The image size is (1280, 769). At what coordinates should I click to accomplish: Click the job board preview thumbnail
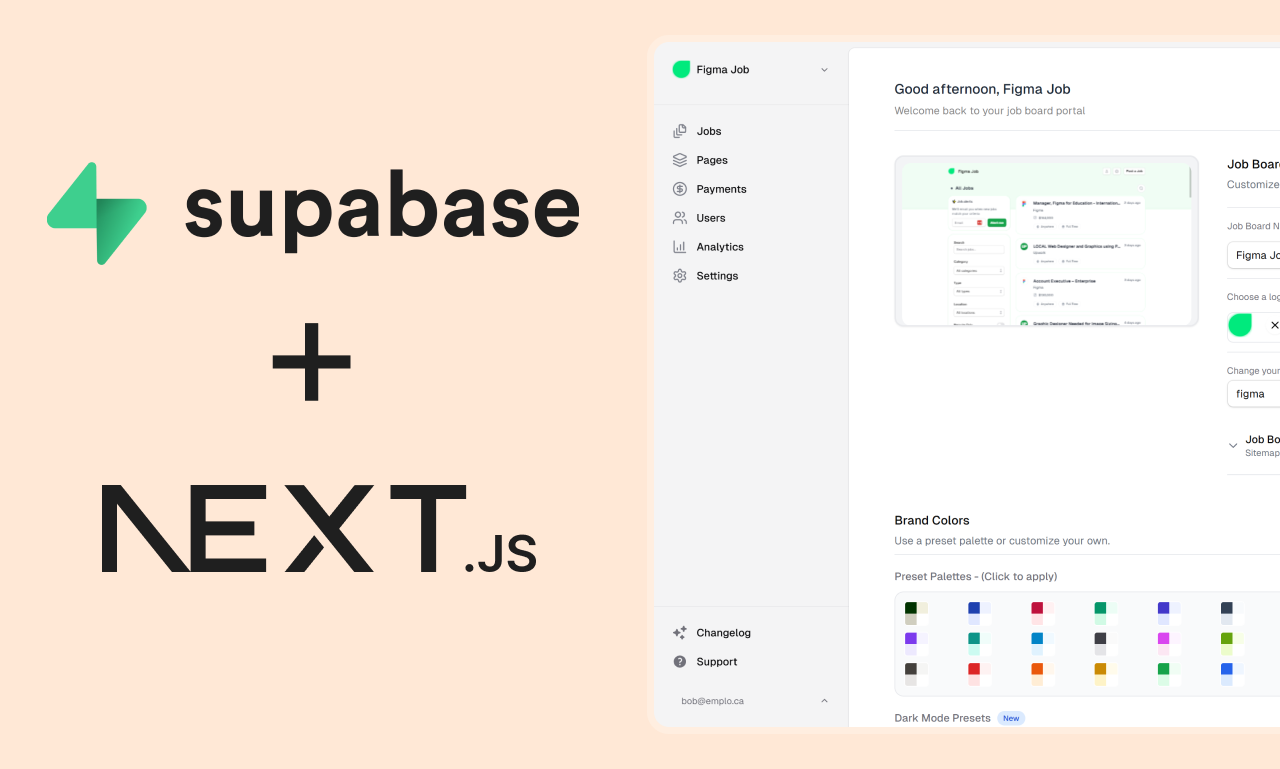(x=1046, y=241)
